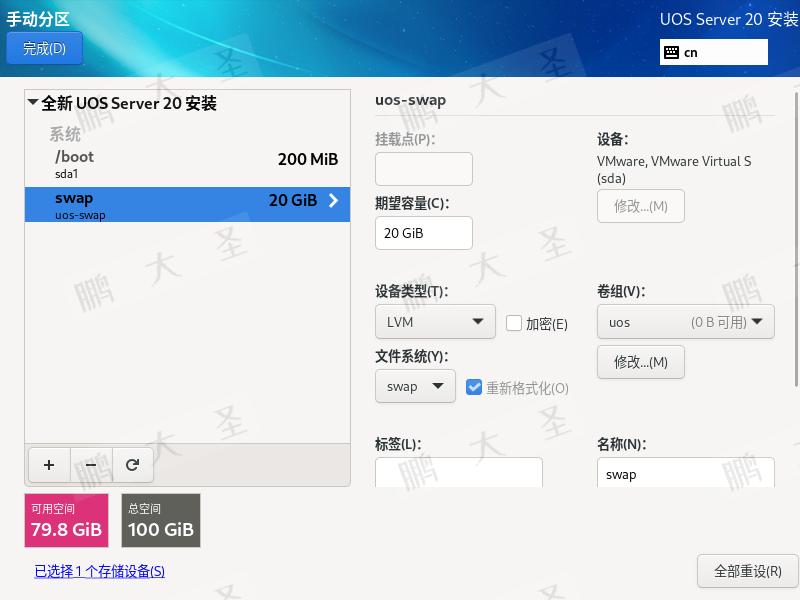Click the 标签(L) label input field
The height and width of the screenshot is (600, 800).
459,472
